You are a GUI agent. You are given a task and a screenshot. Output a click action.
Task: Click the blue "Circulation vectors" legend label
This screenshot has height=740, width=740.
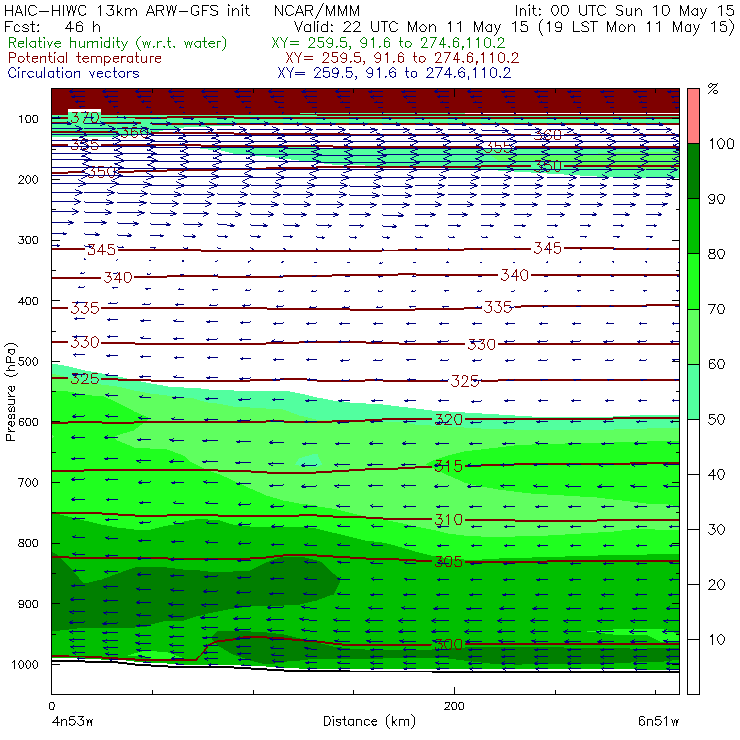click(x=74, y=73)
